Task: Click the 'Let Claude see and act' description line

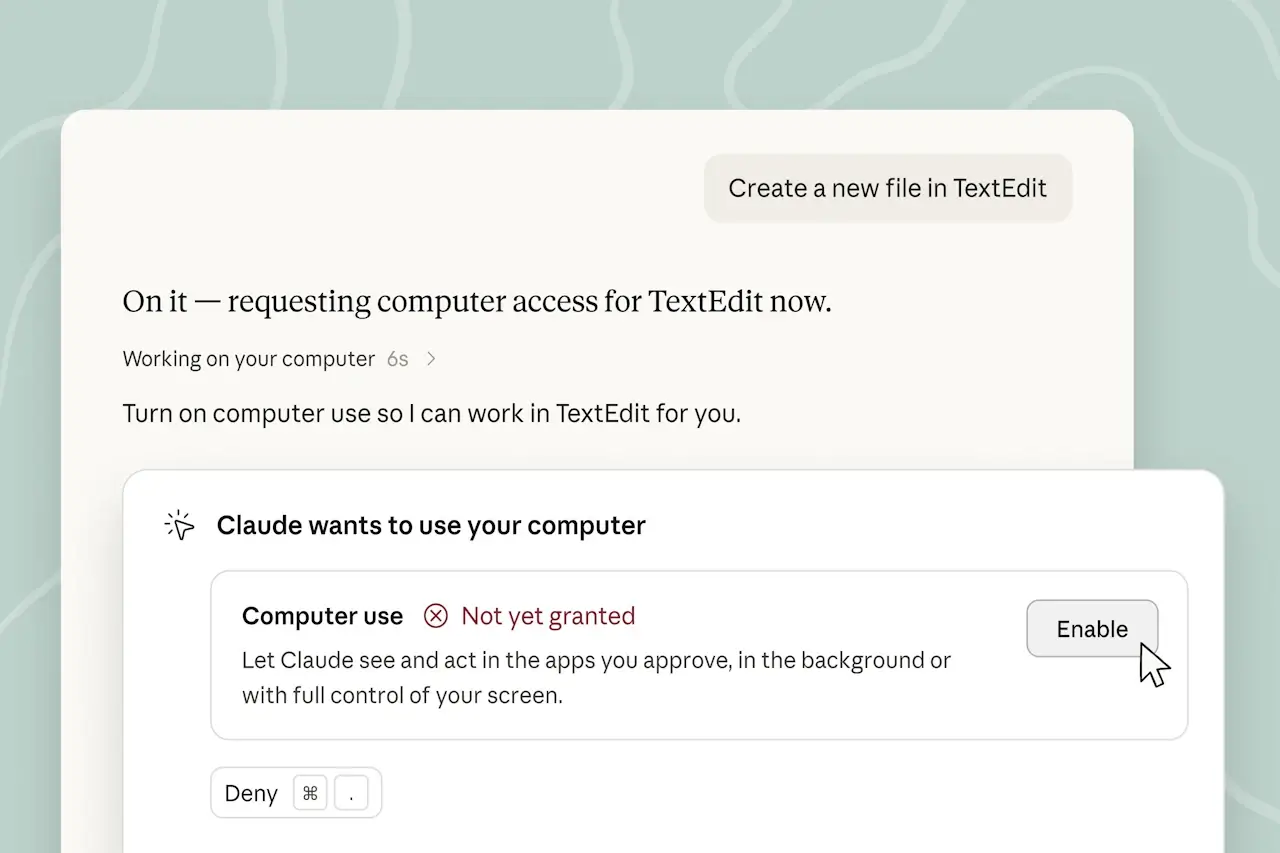Action: click(596, 660)
